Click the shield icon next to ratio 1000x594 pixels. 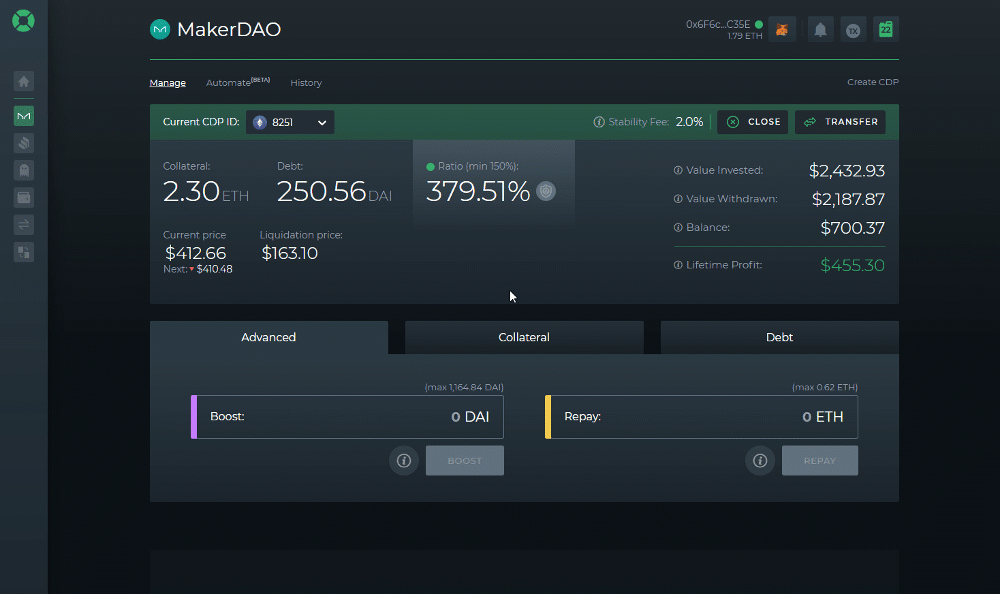pos(546,191)
